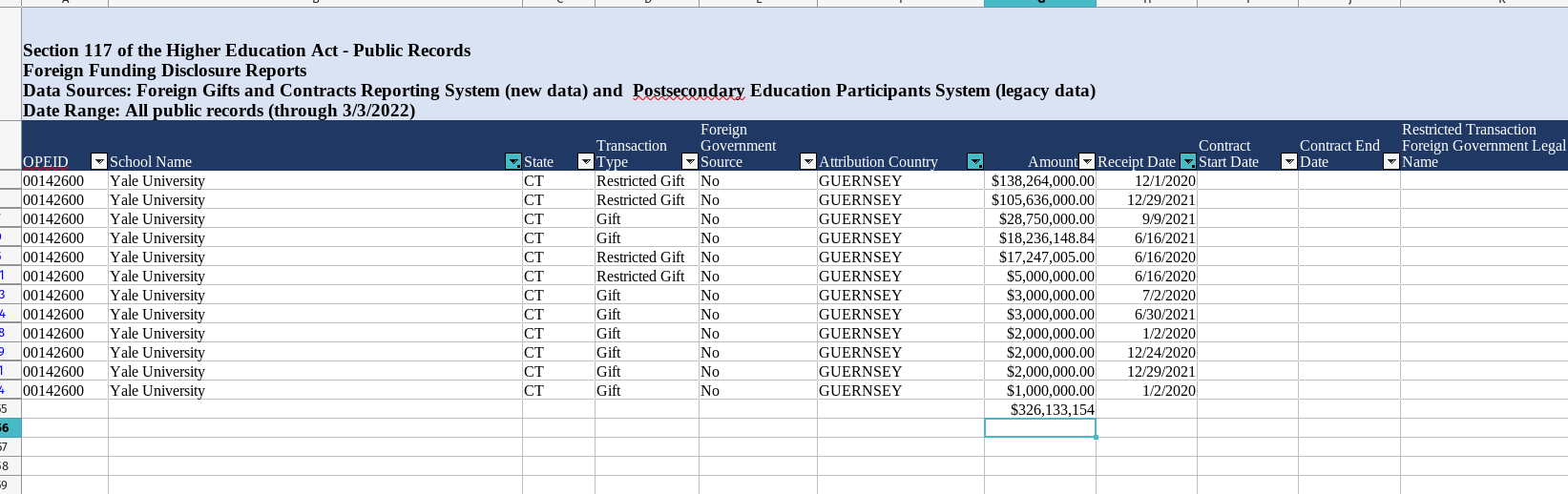Select the 6/16/2021 receipt date cell
This screenshot has height=494, width=1568.
pyautogui.click(x=1146, y=237)
